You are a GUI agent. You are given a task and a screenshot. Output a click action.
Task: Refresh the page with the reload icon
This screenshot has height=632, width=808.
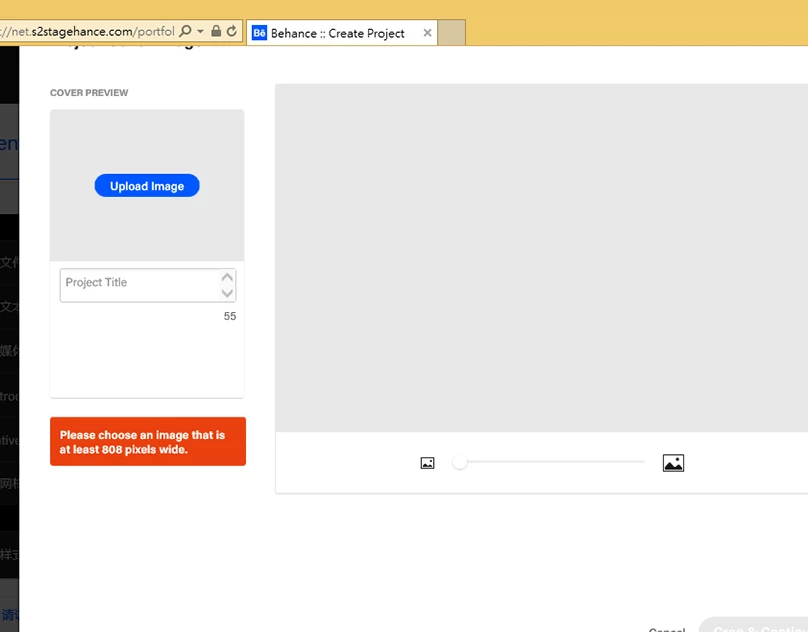point(232,32)
